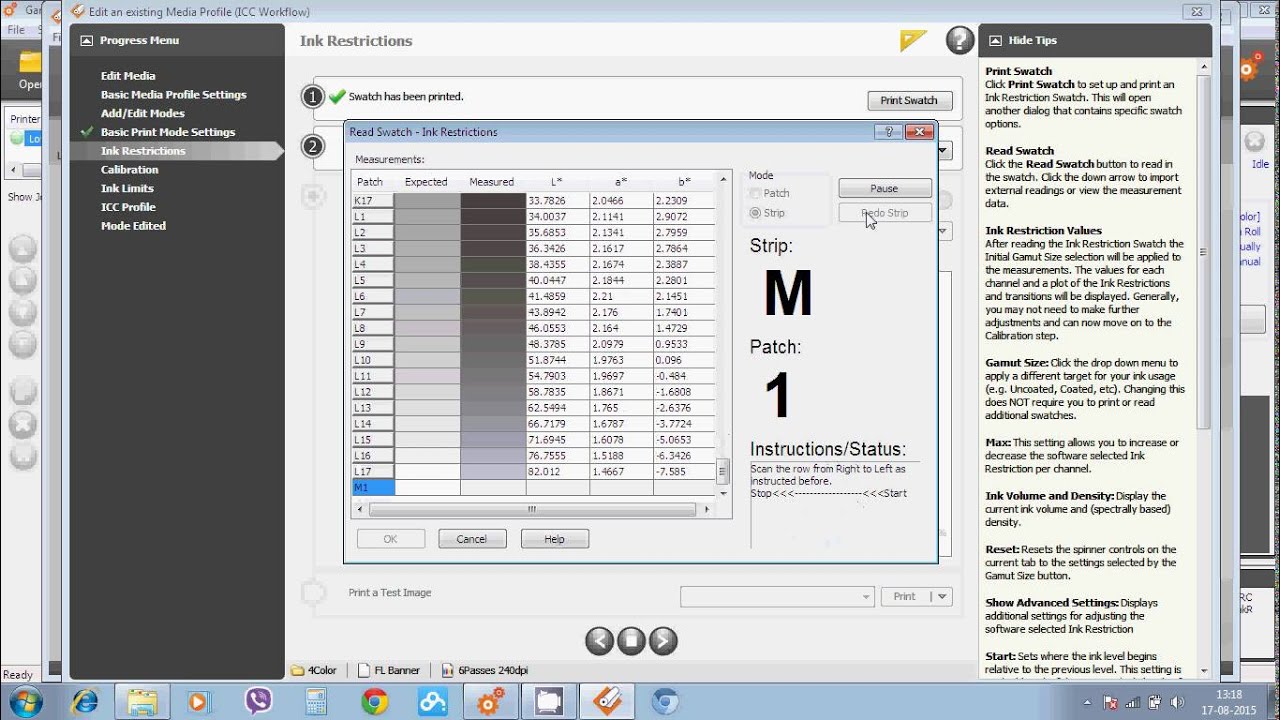Click the screen recorder taskbar icon
This screenshot has height=720, width=1280.
(x=550, y=702)
